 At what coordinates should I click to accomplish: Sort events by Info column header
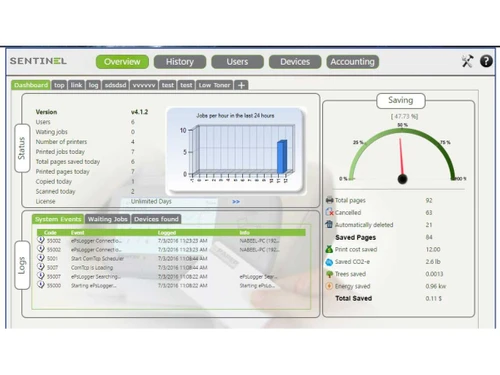[244, 232]
